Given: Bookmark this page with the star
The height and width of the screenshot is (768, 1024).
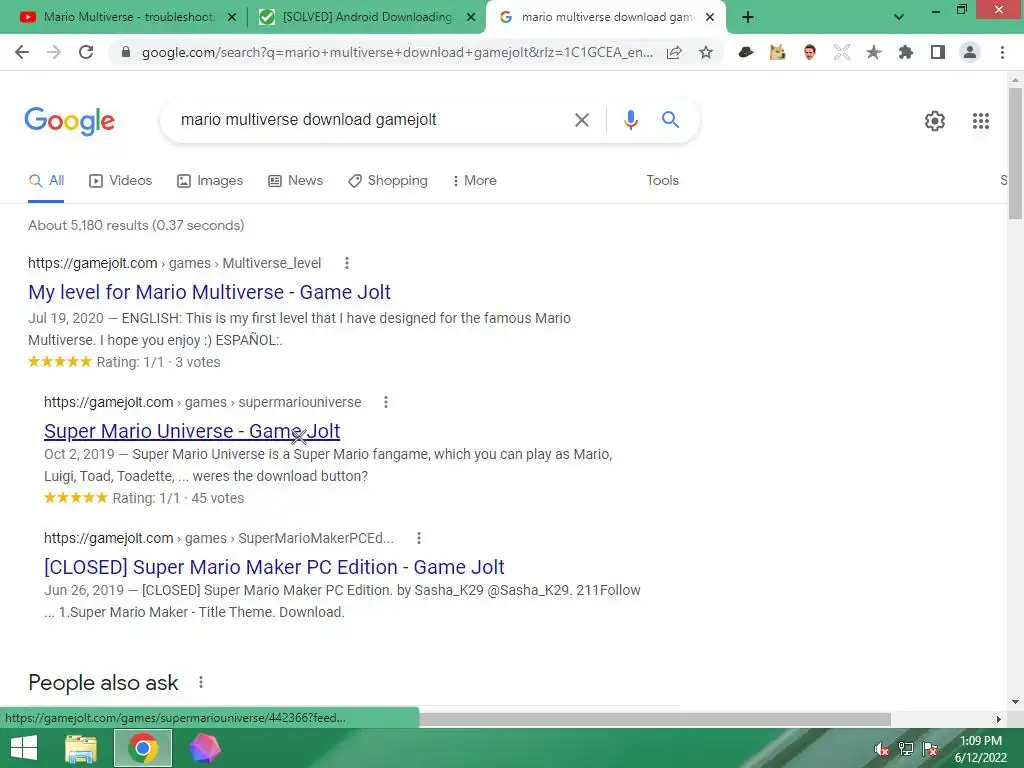Looking at the screenshot, I should click(706, 52).
